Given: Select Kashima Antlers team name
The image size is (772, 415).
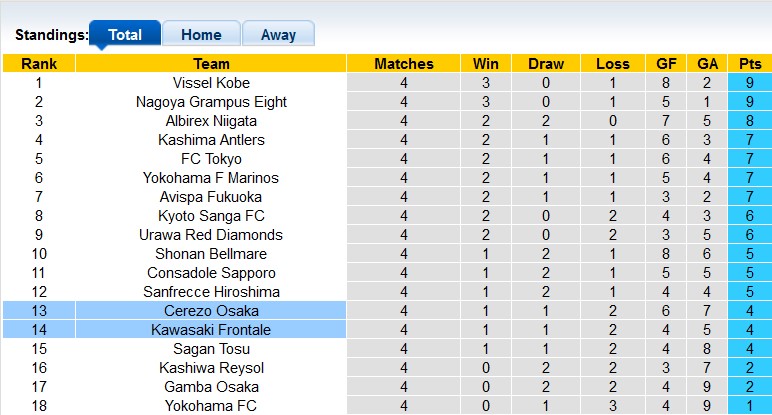Looking at the screenshot, I should 211,140.
